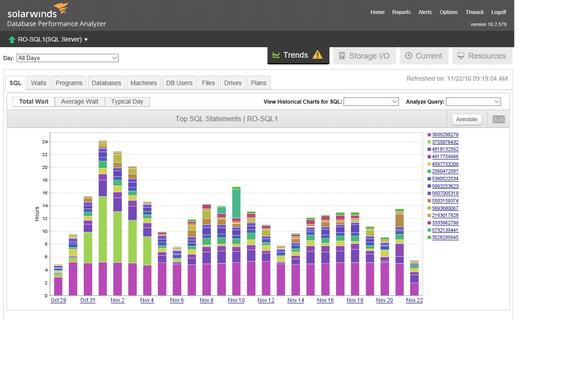This screenshot has width=576, height=384.
Task: Click the Trends chart icon
Action: pyautogui.click(x=276, y=55)
